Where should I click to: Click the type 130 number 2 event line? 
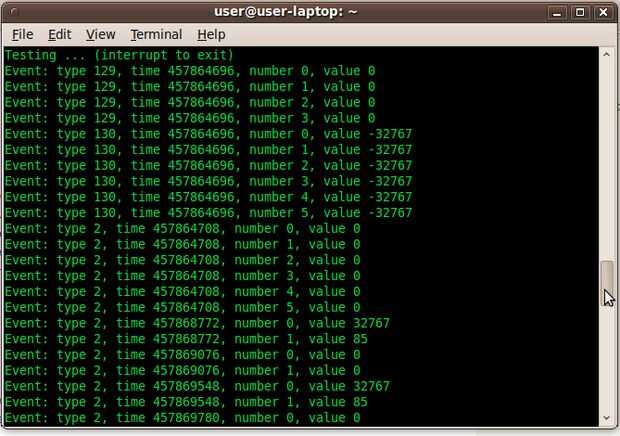208,166
